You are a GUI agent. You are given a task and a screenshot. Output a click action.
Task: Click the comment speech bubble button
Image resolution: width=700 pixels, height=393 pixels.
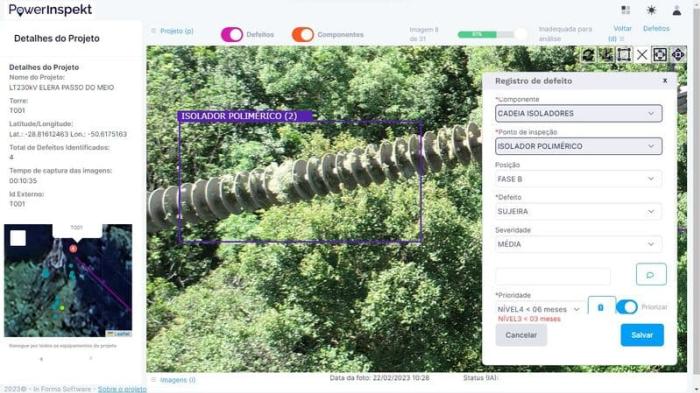(x=651, y=274)
